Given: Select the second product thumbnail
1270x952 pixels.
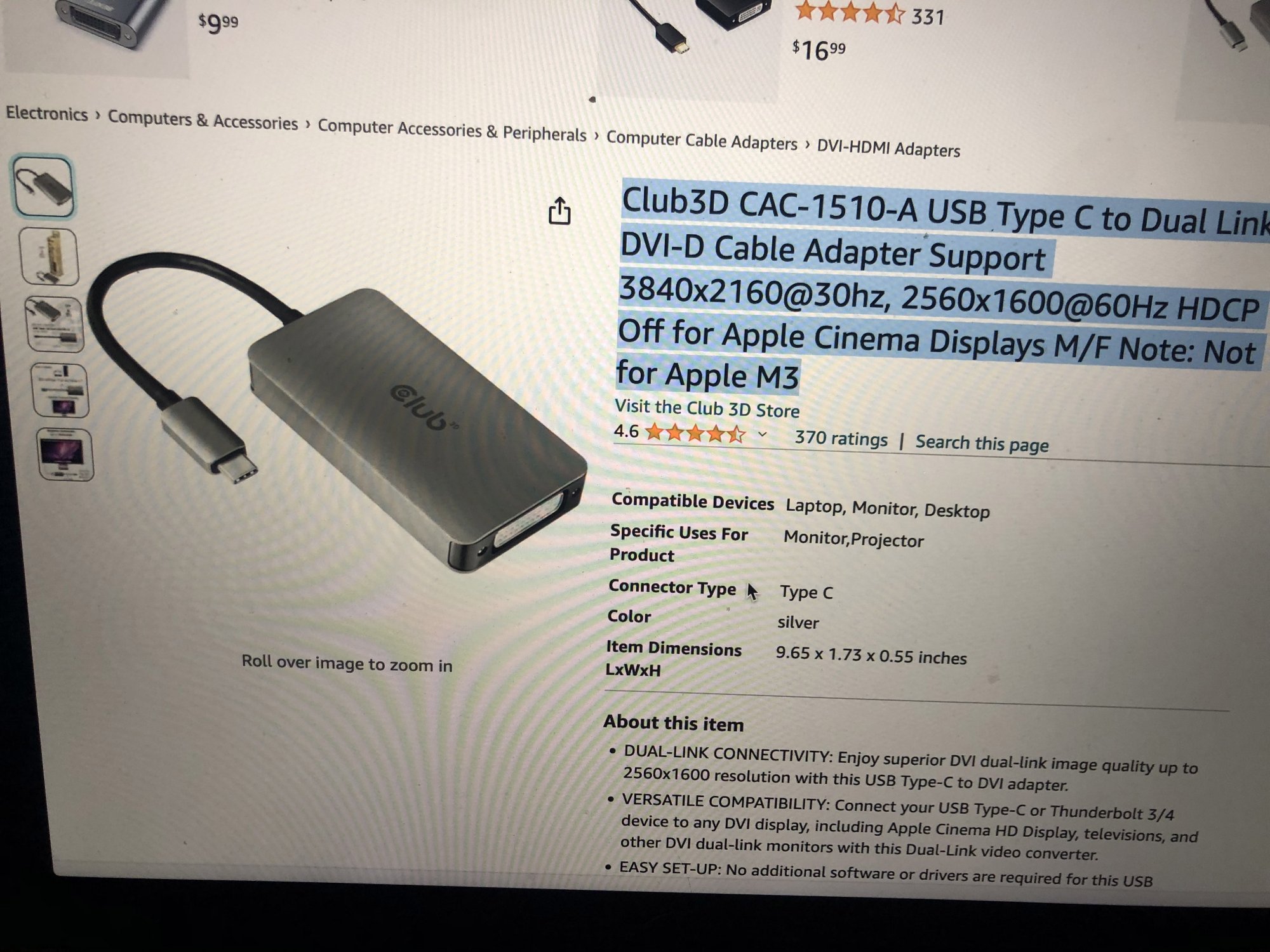Looking at the screenshot, I should [49, 257].
